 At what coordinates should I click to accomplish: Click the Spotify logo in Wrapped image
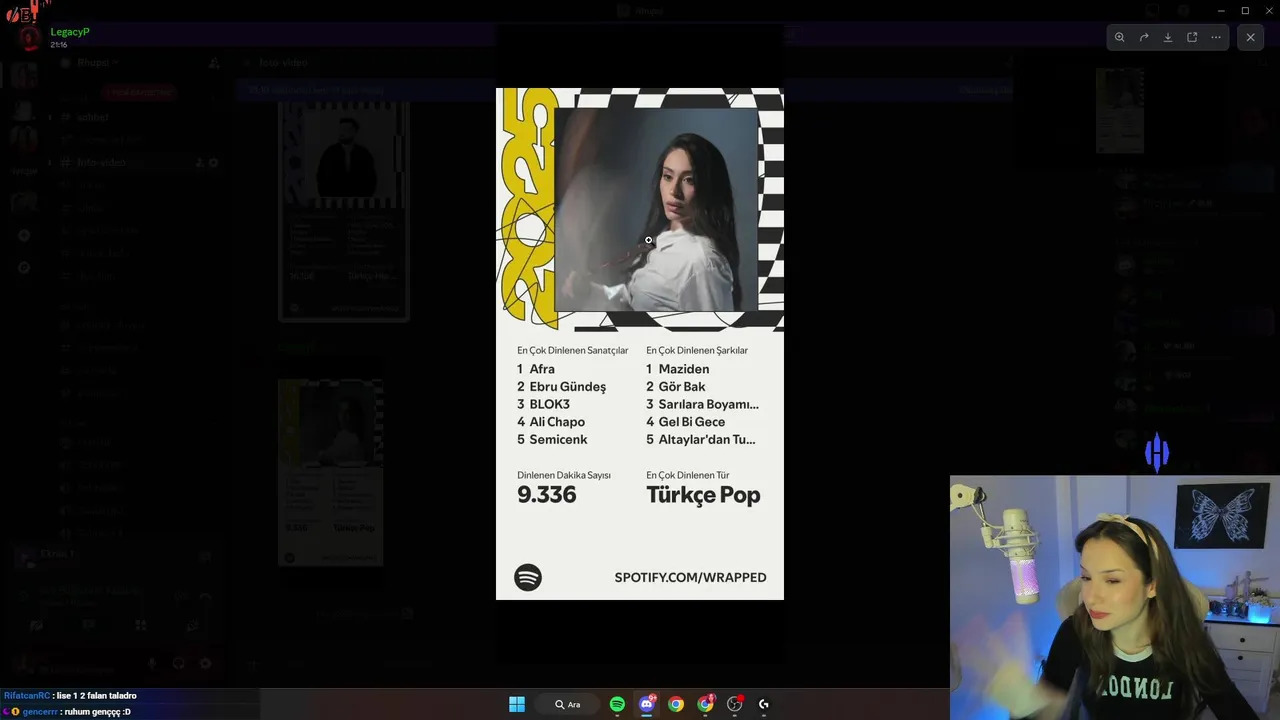tap(528, 577)
